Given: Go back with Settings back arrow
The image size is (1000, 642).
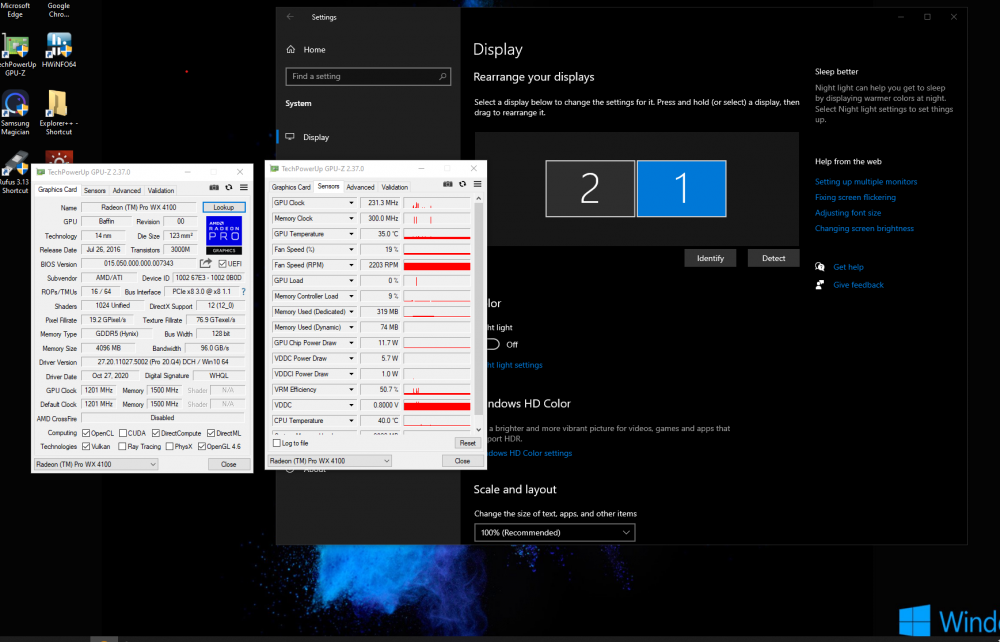Looking at the screenshot, I should [290, 17].
